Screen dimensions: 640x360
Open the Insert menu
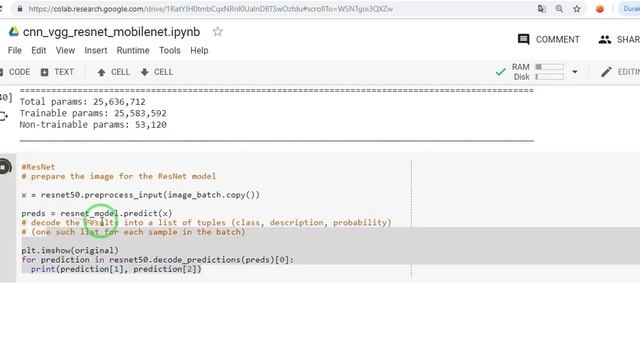tap(96, 50)
